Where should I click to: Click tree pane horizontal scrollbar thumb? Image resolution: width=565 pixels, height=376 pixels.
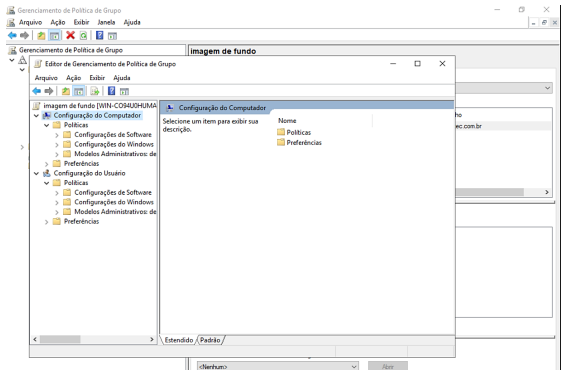pos(60,339)
